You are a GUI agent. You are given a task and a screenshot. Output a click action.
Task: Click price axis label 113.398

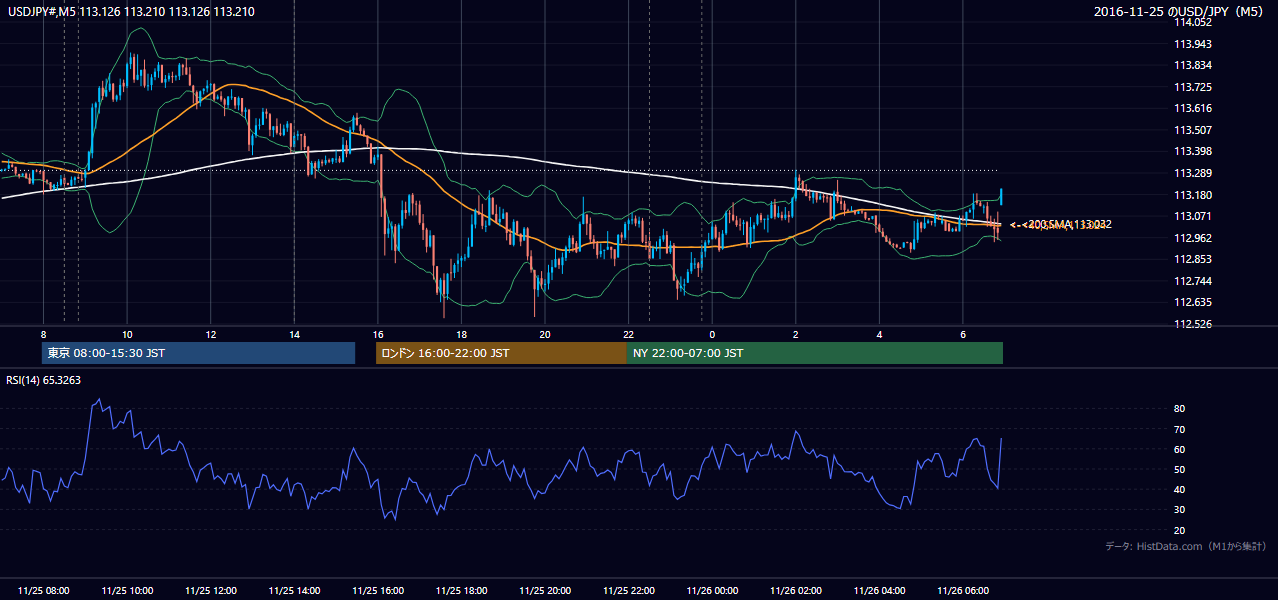1192,151
